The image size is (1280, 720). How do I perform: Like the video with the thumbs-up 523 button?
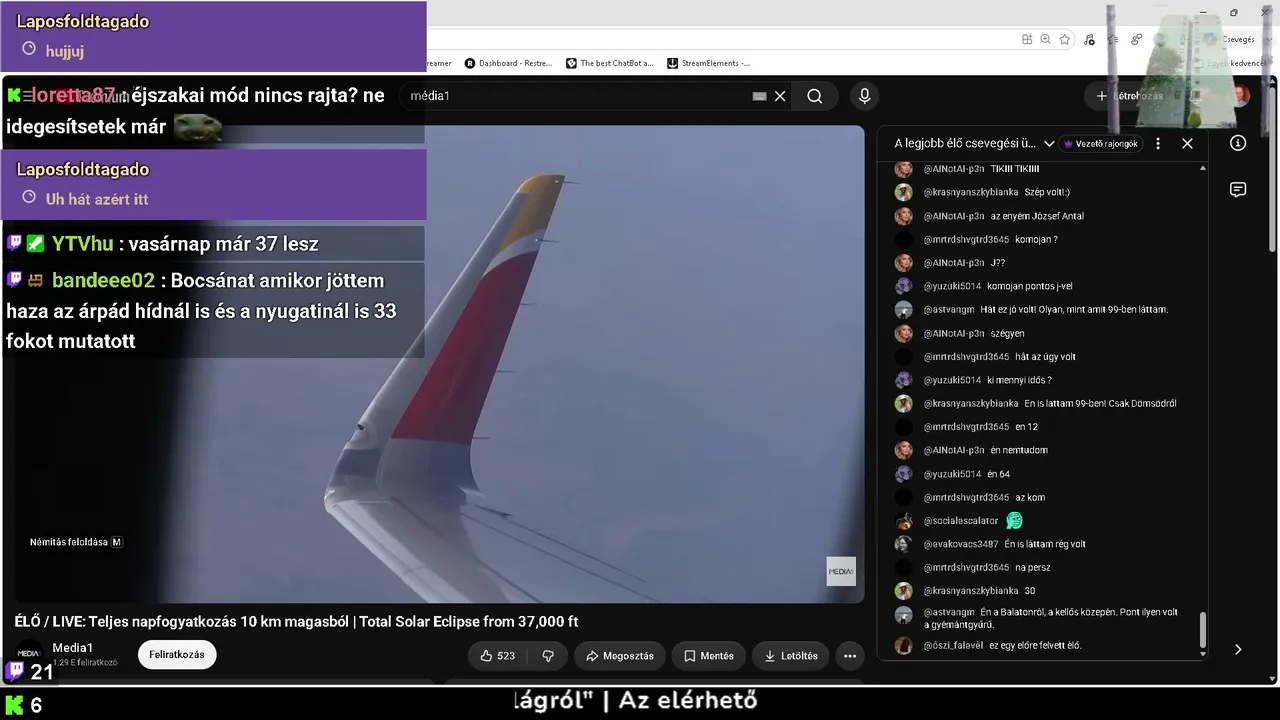498,656
